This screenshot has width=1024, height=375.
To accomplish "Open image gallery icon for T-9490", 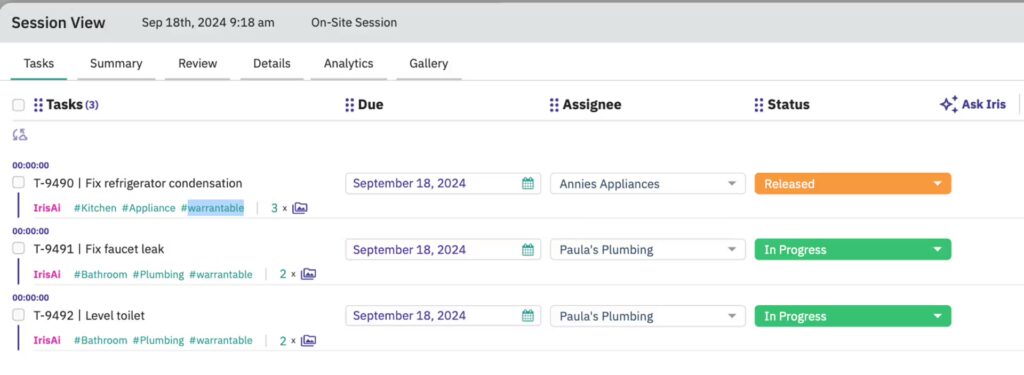I will (300, 208).
